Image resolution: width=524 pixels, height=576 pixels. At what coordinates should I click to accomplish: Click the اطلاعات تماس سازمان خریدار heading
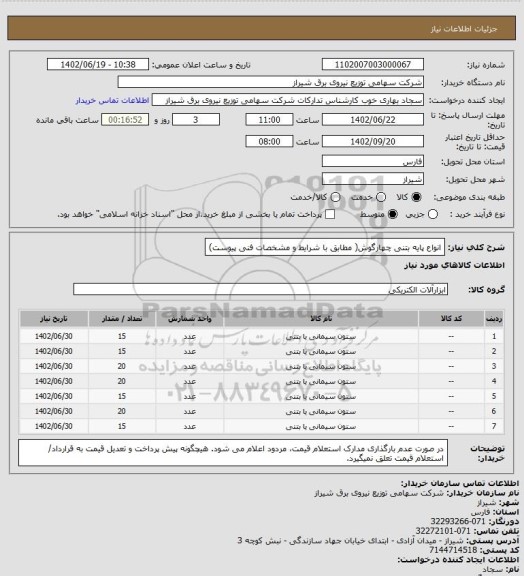pyautogui.click(x=460, y=483)
